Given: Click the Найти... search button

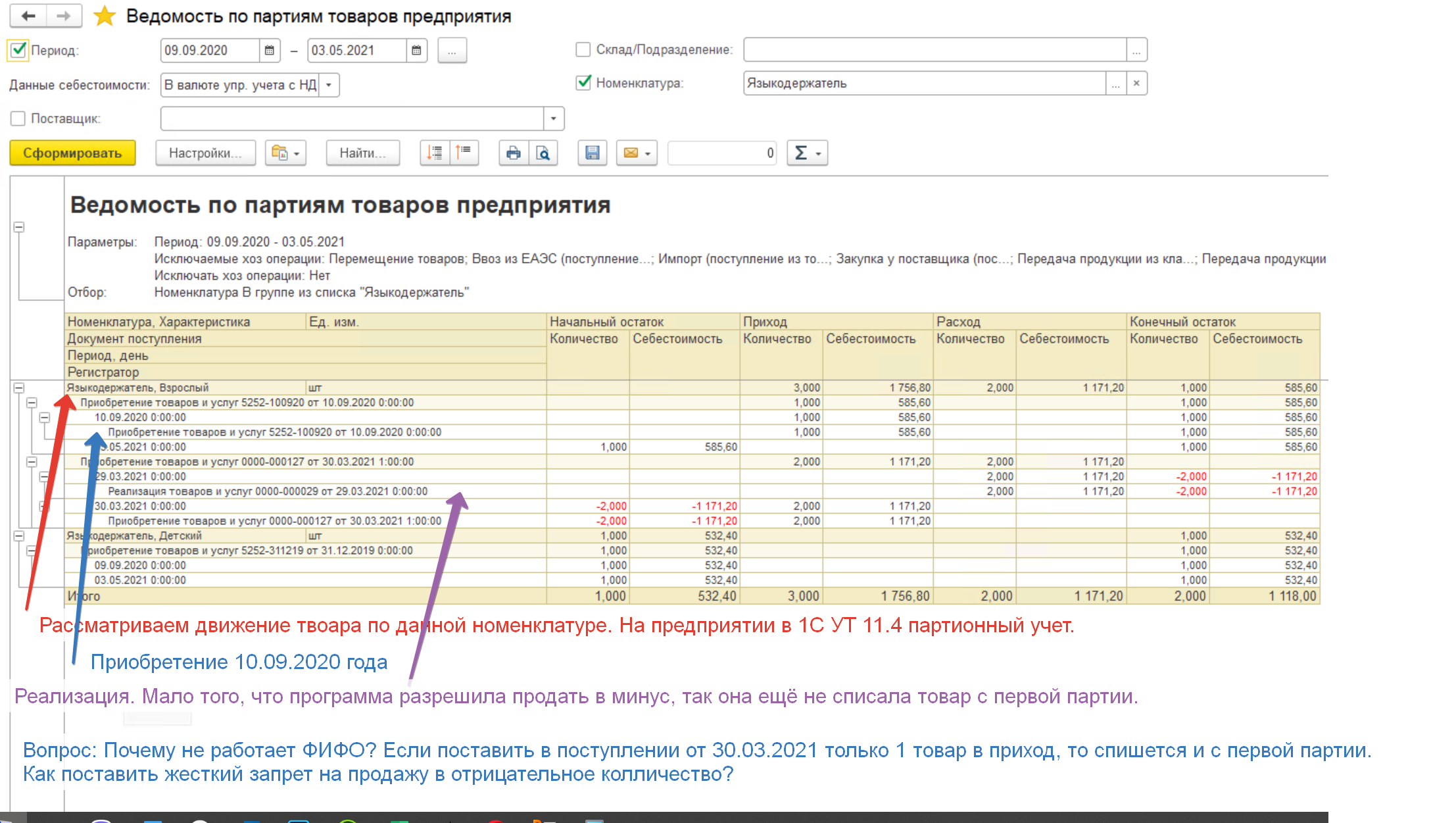Looking at the screenshot, I should point(362,153).
